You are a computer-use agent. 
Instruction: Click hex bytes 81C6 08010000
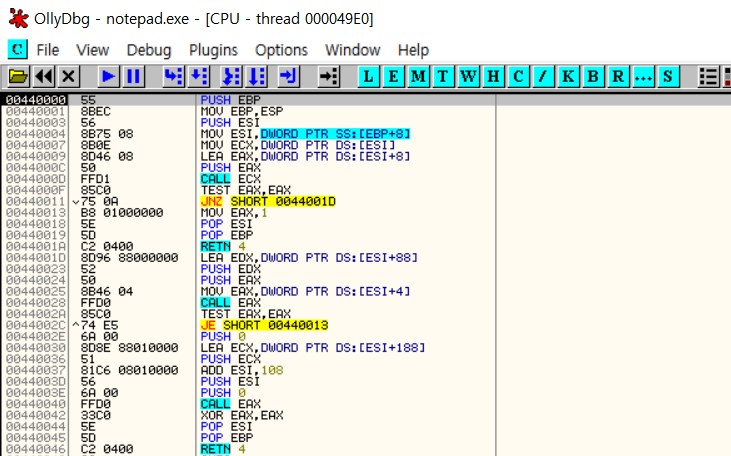pos(129,370)
